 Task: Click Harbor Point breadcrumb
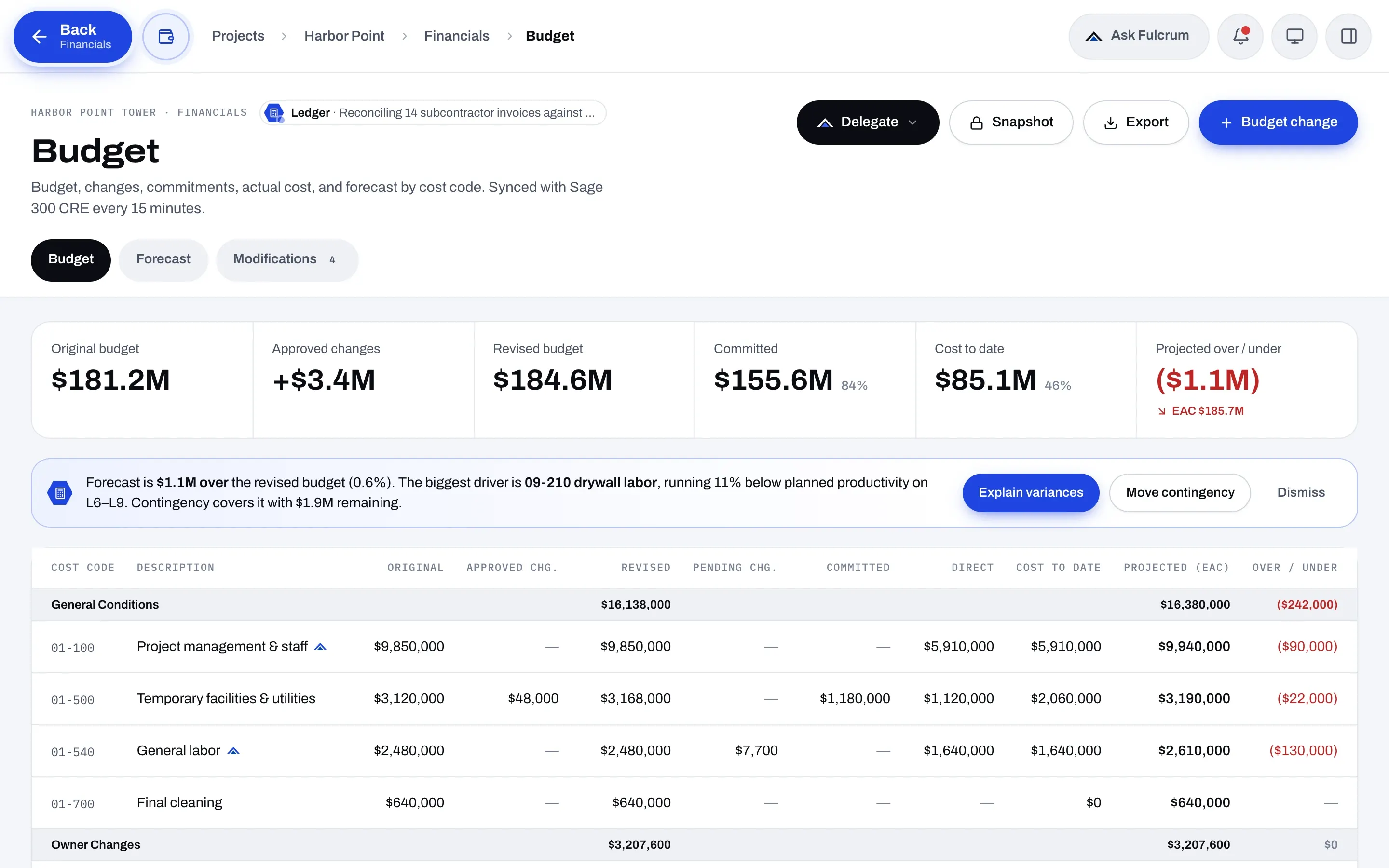click(x=344, y=36)
